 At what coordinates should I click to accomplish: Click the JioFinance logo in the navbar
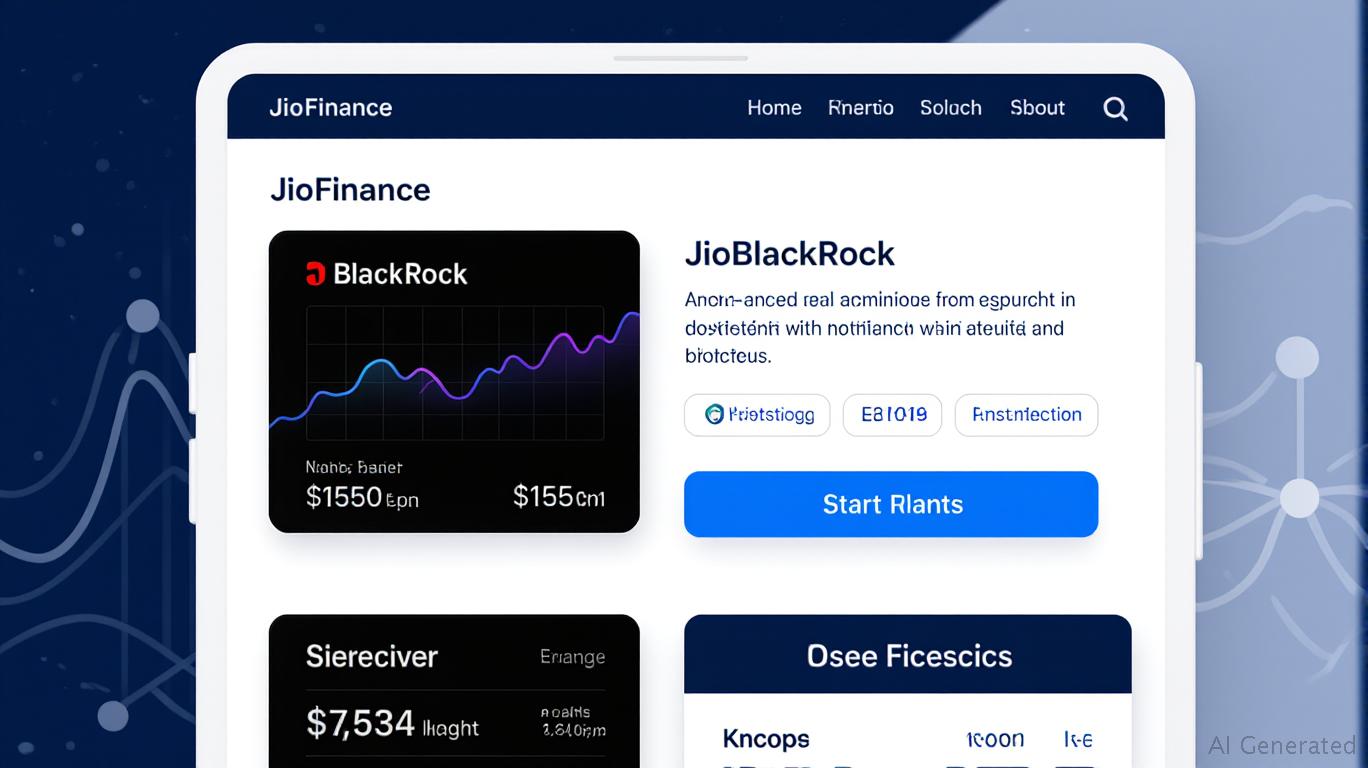point(330,108)
